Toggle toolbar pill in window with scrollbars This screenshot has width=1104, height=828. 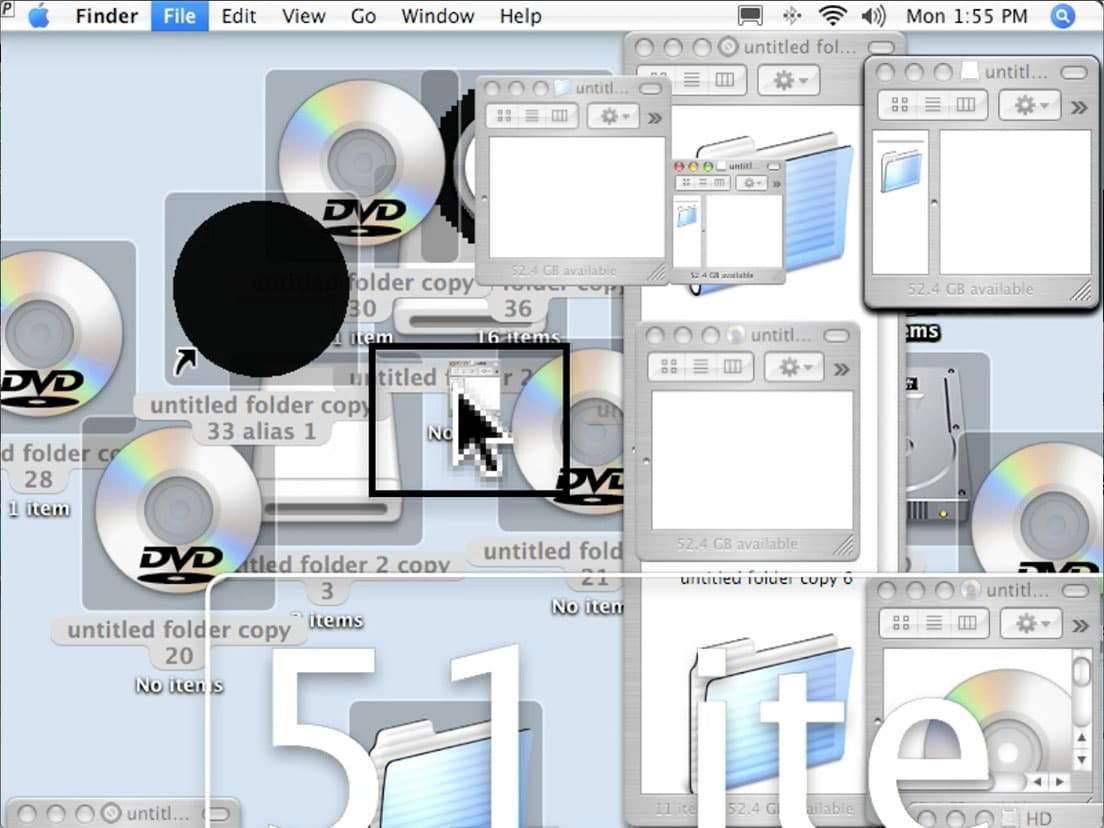(1075, 591)
